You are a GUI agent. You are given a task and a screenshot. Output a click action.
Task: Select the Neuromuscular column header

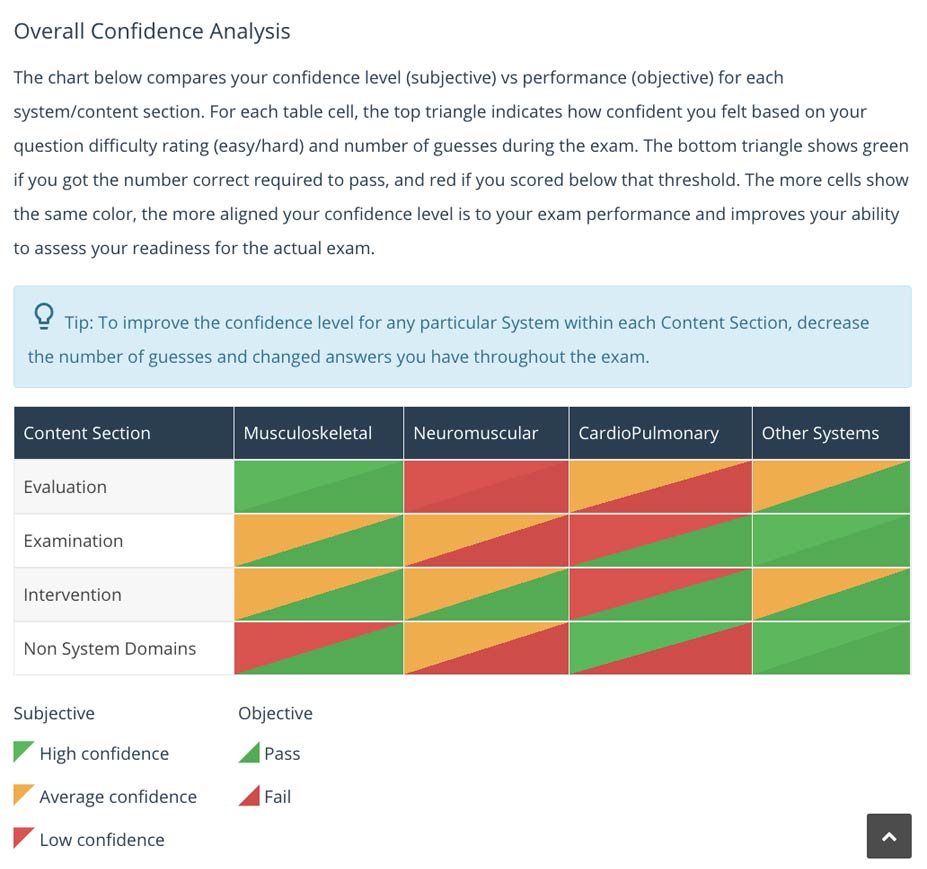486,433
